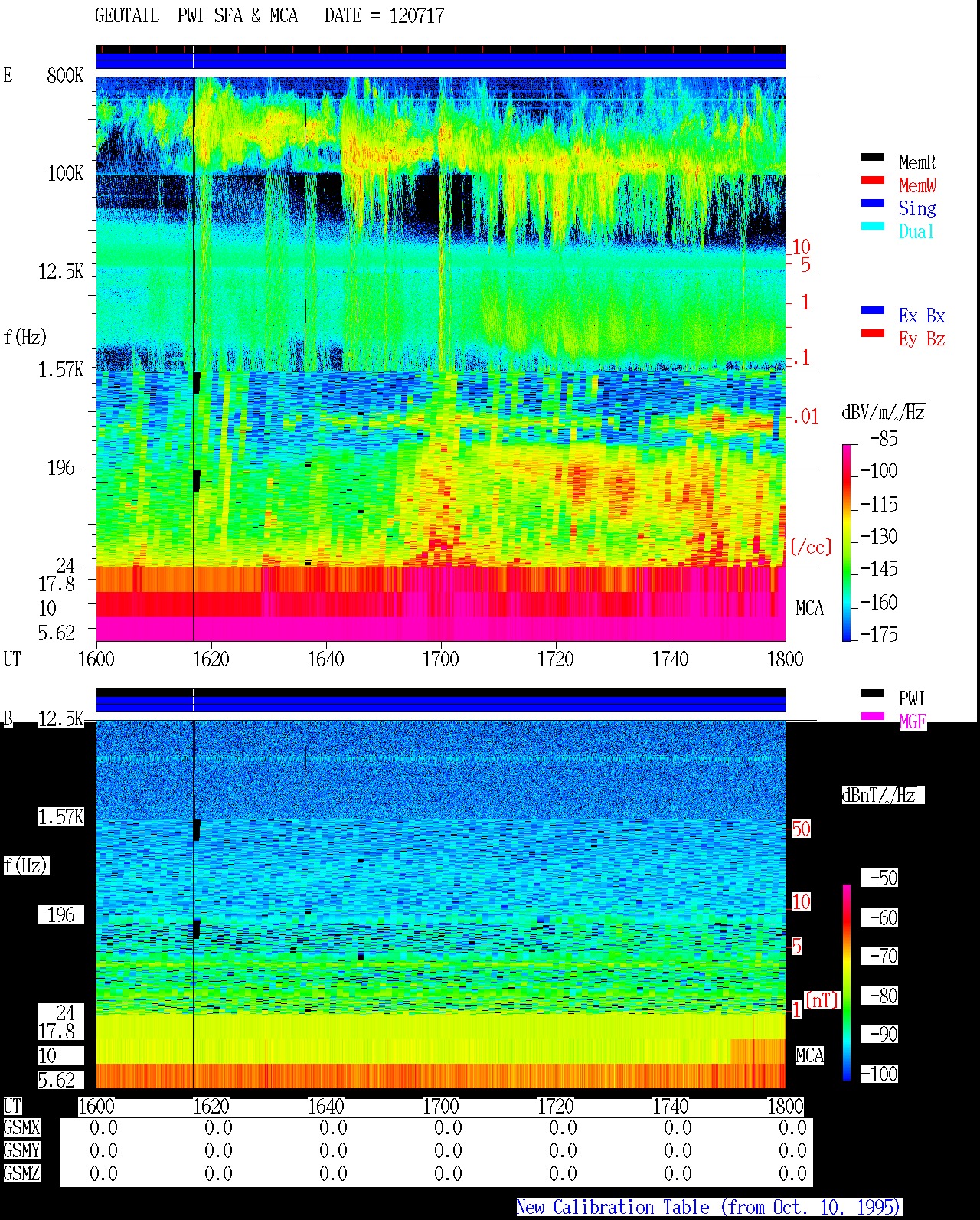
Task: Click the '[/cc]' density unit label
Action: point(811,547)
